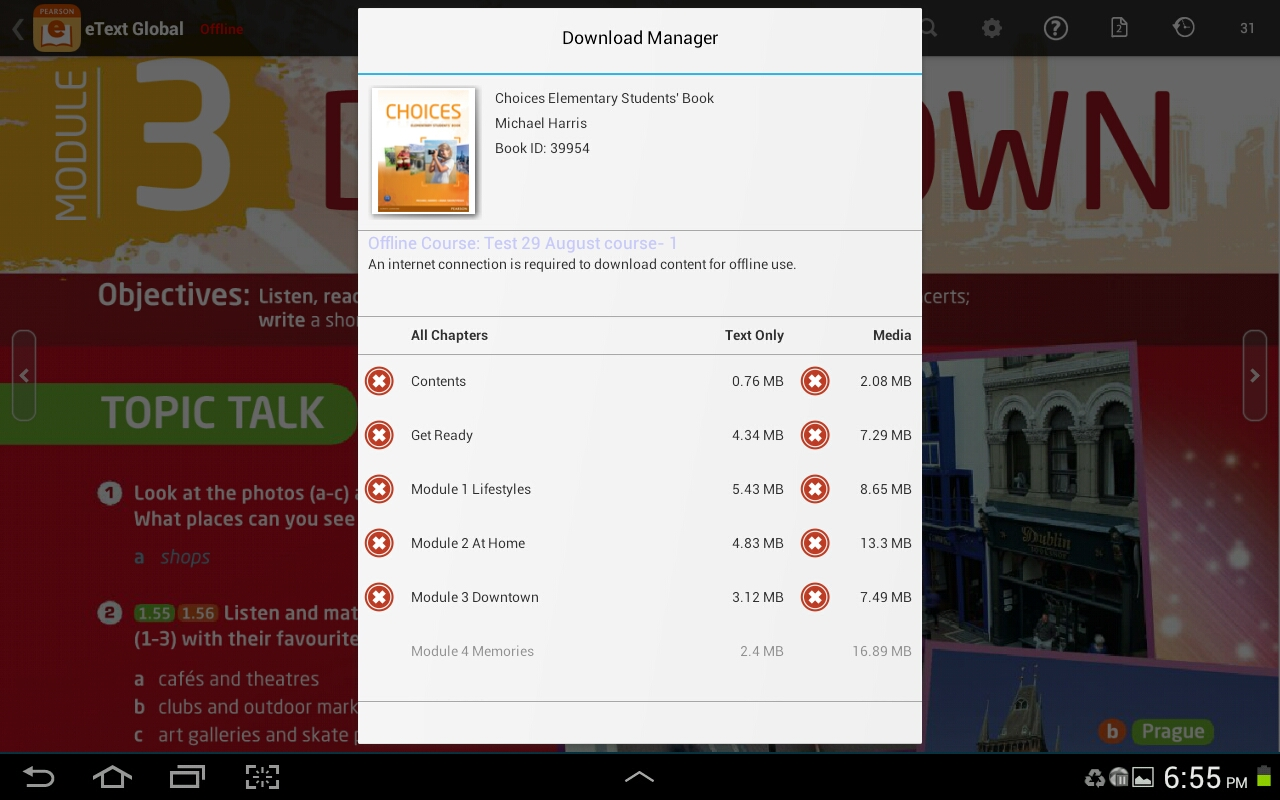Tap the 6:55 PM clock in status bar
This screenshot has width=1280, height=800.
pos(1205,778)
